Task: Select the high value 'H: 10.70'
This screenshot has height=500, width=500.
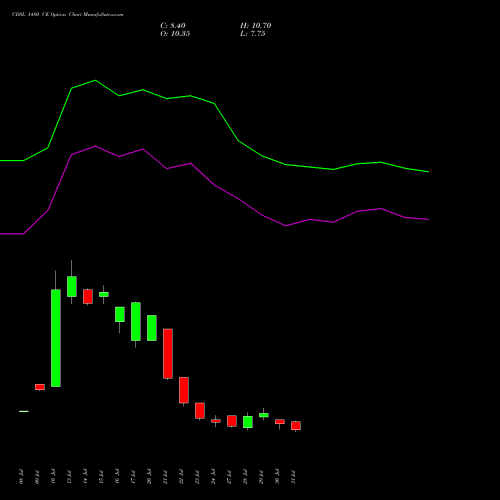Action: (255, 26)
